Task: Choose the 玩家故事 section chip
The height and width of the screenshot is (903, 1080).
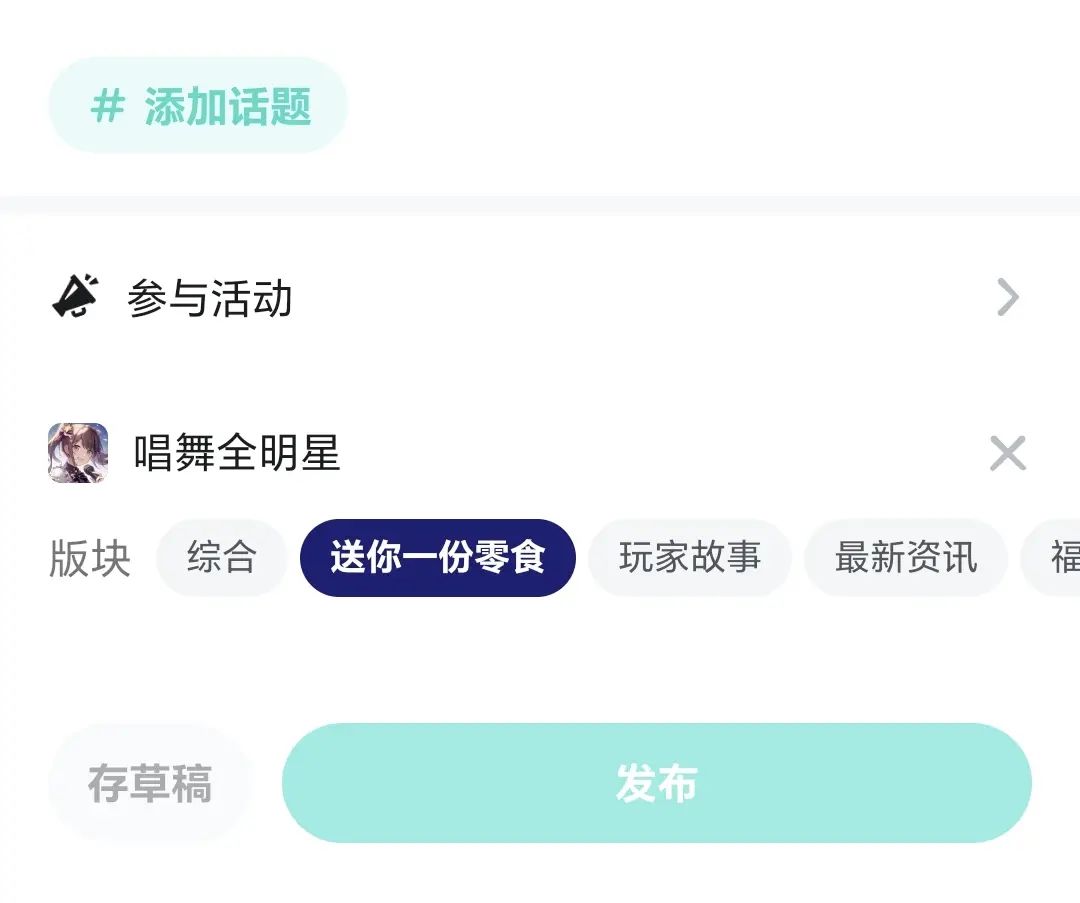Action: point(689,558)
